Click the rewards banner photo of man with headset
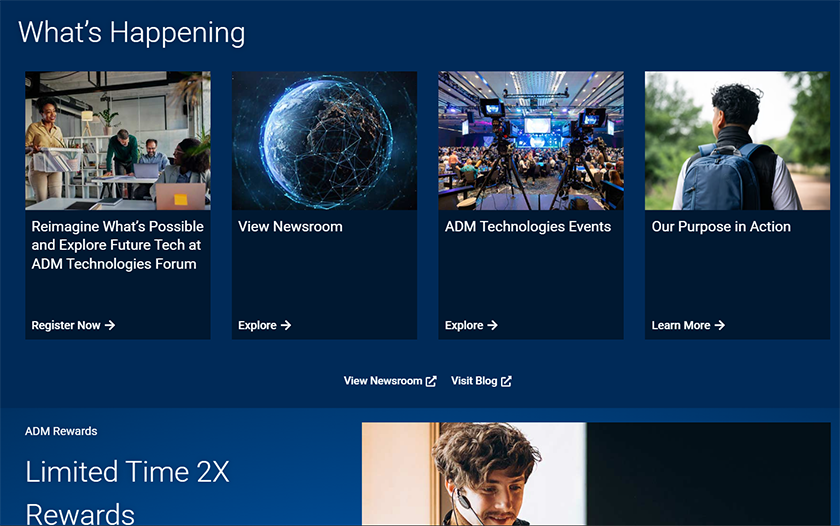The width and height of the screenshot is (840, 526). 595,474
